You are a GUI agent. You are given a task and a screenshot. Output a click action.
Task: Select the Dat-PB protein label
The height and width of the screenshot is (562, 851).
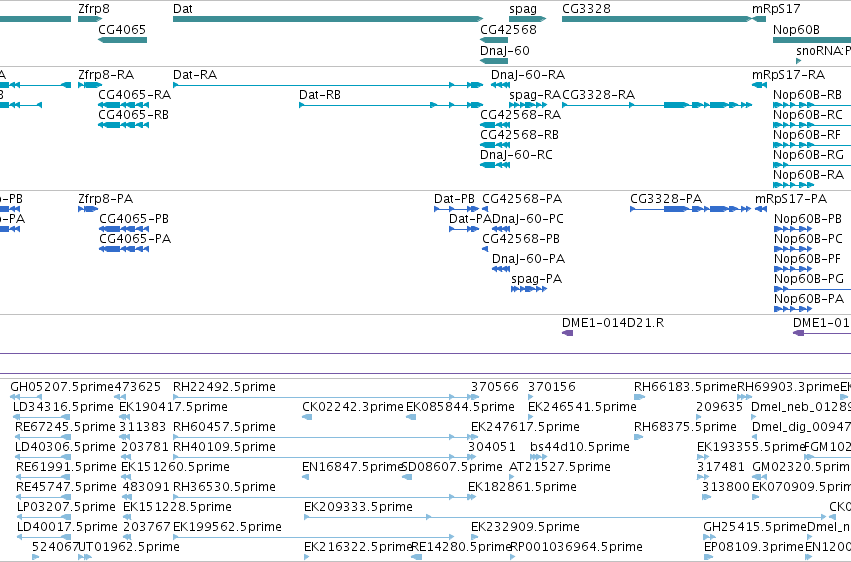point(454,199)
